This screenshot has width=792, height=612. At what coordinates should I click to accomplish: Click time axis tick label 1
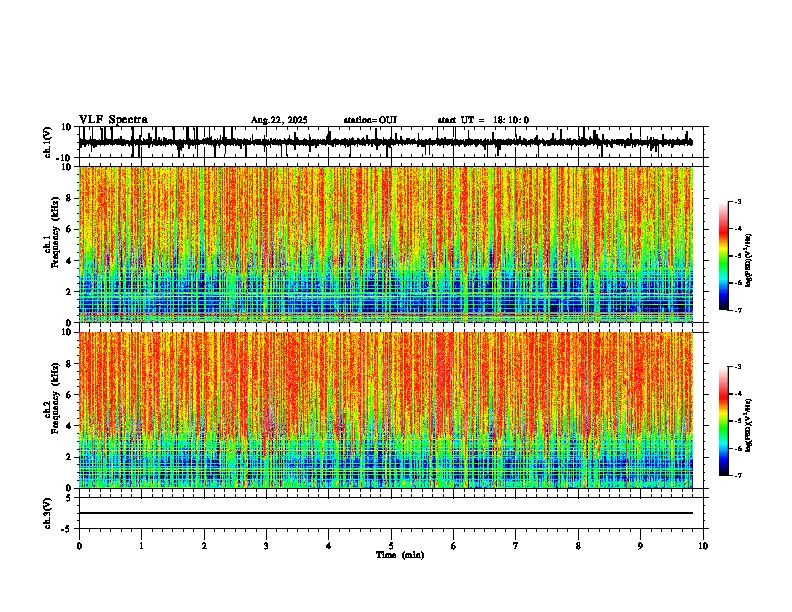[x=141, y=546]
